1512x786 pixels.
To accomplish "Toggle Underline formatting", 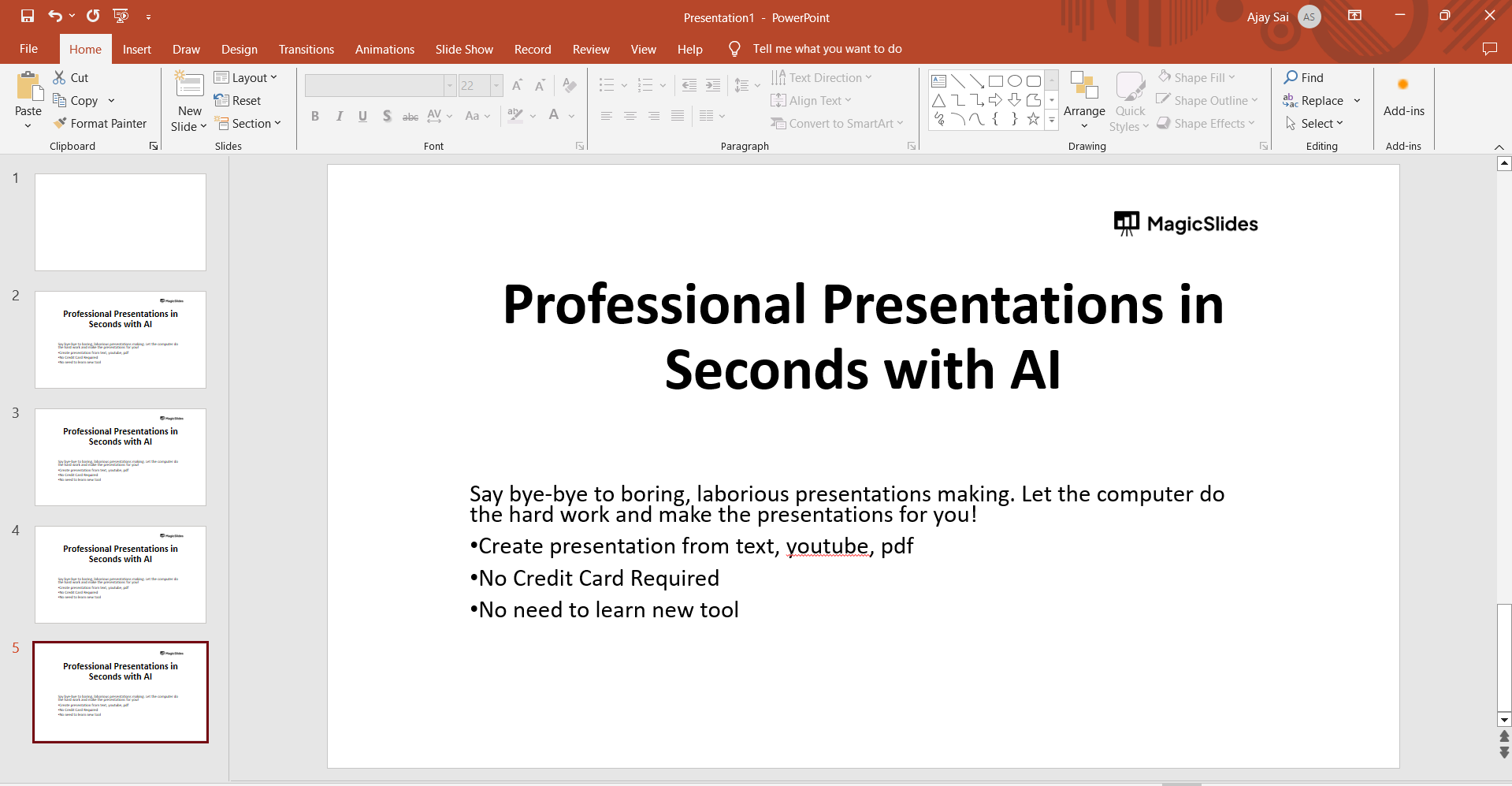I will 362,117.
